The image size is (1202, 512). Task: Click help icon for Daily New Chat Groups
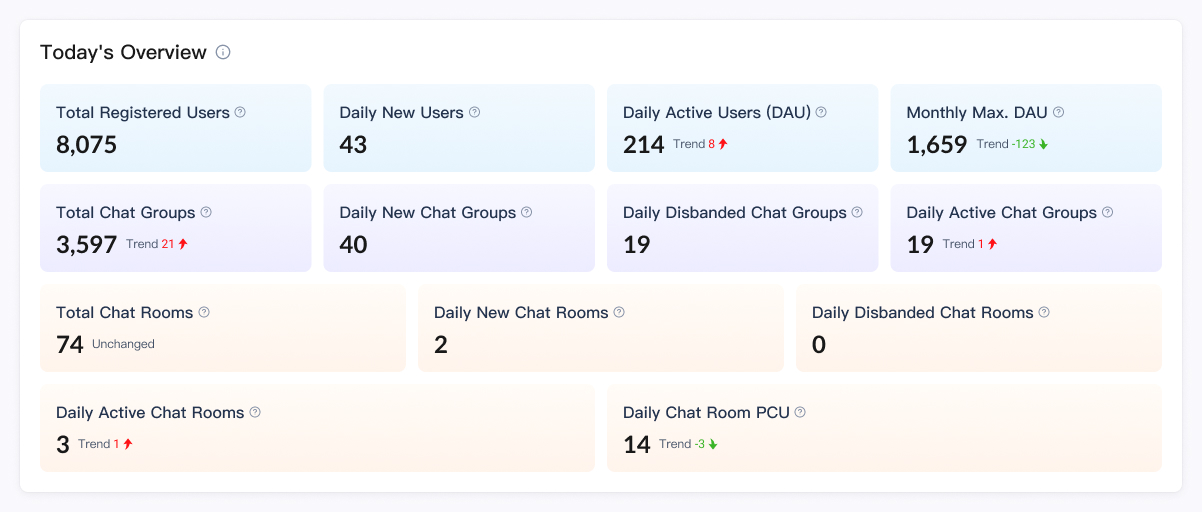(x=526, y=212)
